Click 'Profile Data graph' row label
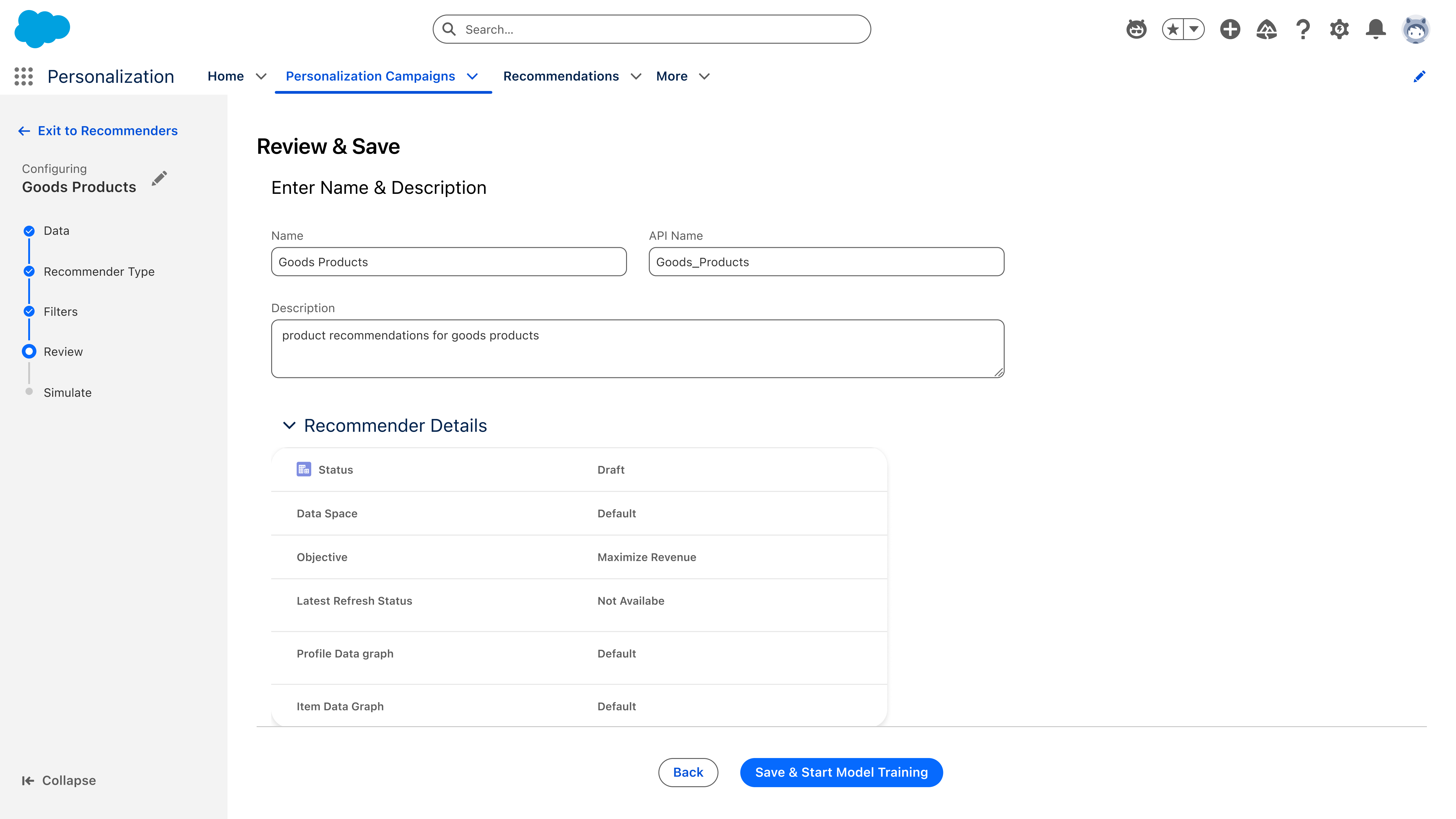This screenshot has width=1456, height=819. coord(345,654)
